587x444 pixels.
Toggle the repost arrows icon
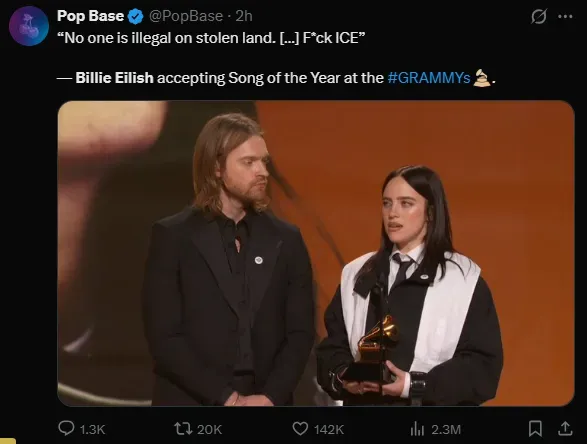coord(183,429)
